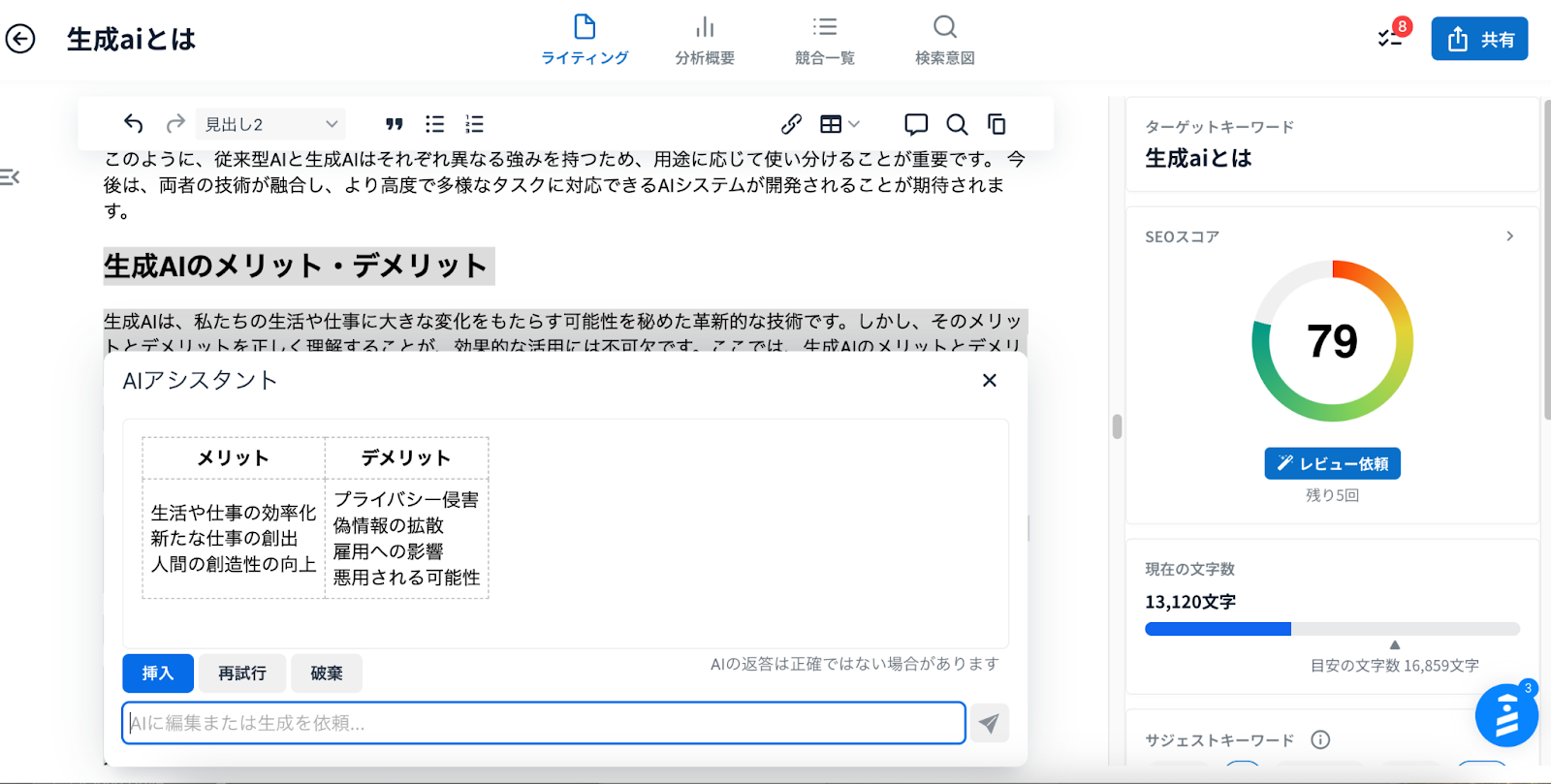Screen dimensions: 1551x784
Task: Click the レビュー依頼 button
Action: (1332, 463)
